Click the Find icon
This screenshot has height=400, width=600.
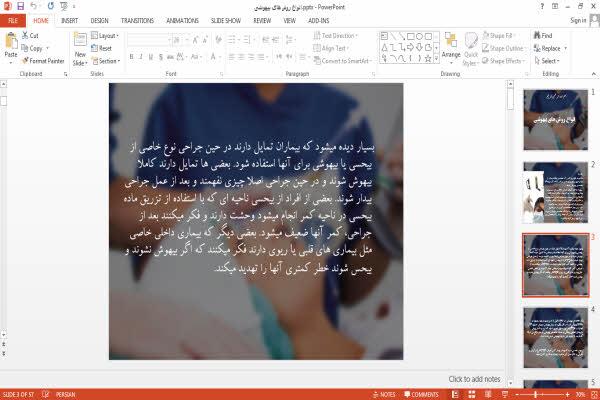point(537,35)
